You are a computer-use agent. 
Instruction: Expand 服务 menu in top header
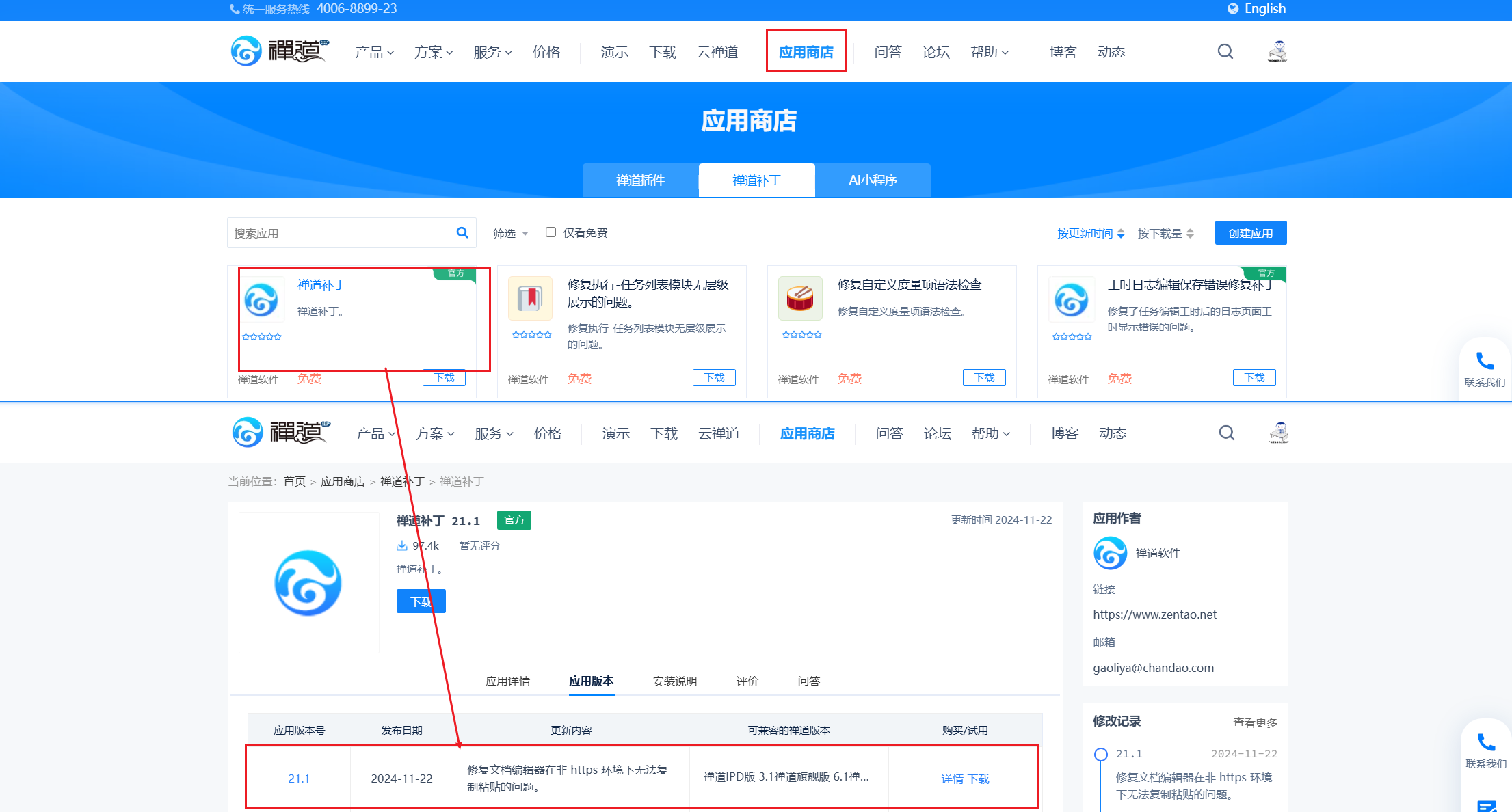[x=492, y=52]
